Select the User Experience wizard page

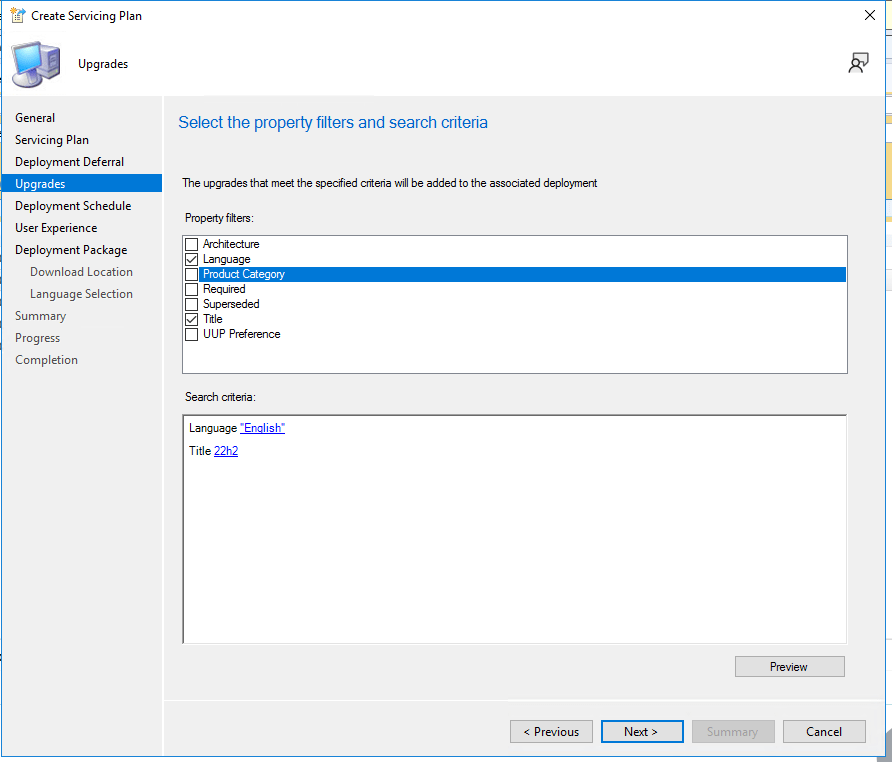tap(57, 227)
